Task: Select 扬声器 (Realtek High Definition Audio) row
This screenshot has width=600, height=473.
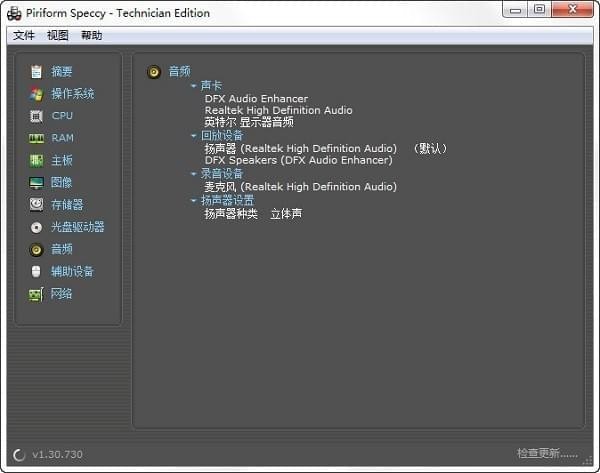Action: point(301,148)
